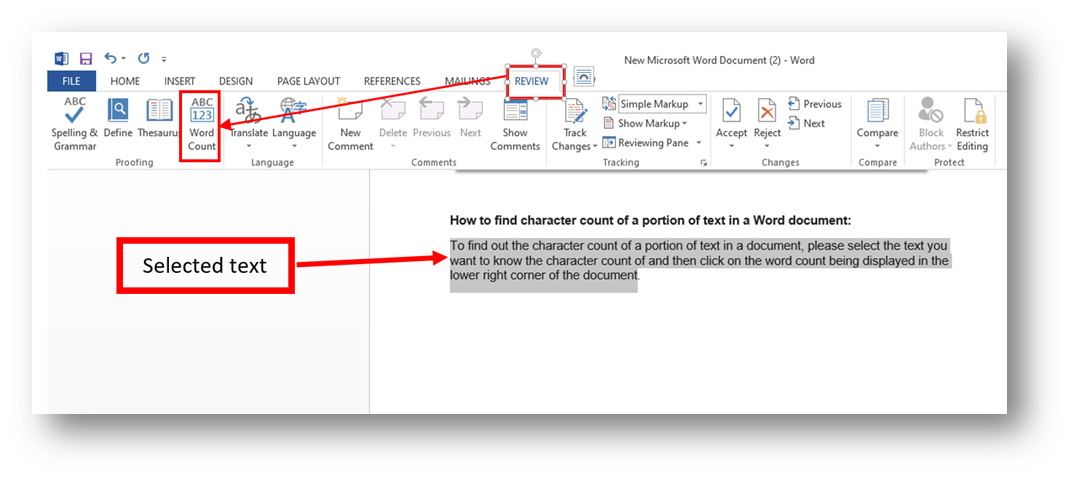Switch to the HOME tab

pos(125,81)
